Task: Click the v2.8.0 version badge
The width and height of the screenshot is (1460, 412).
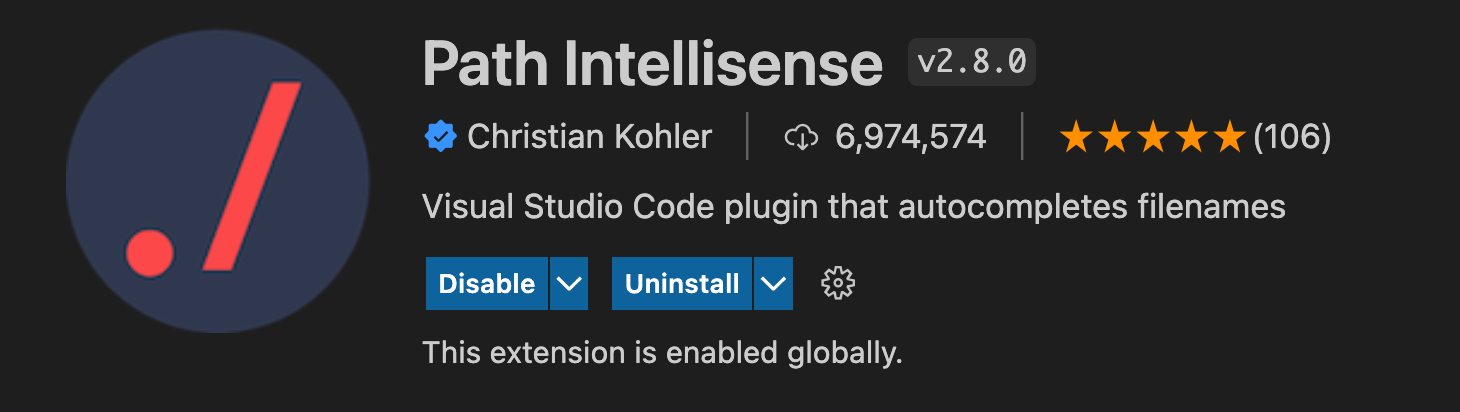Action: coord(971,63)
